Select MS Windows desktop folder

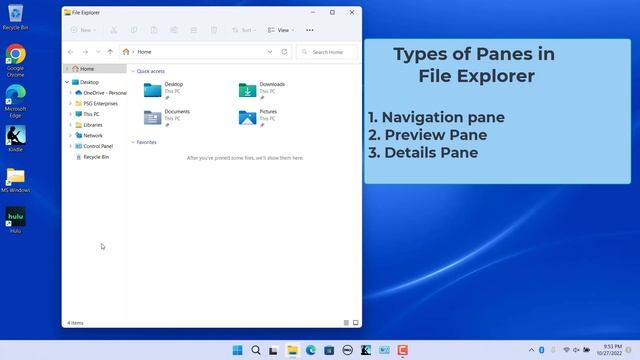pos(15,180)
